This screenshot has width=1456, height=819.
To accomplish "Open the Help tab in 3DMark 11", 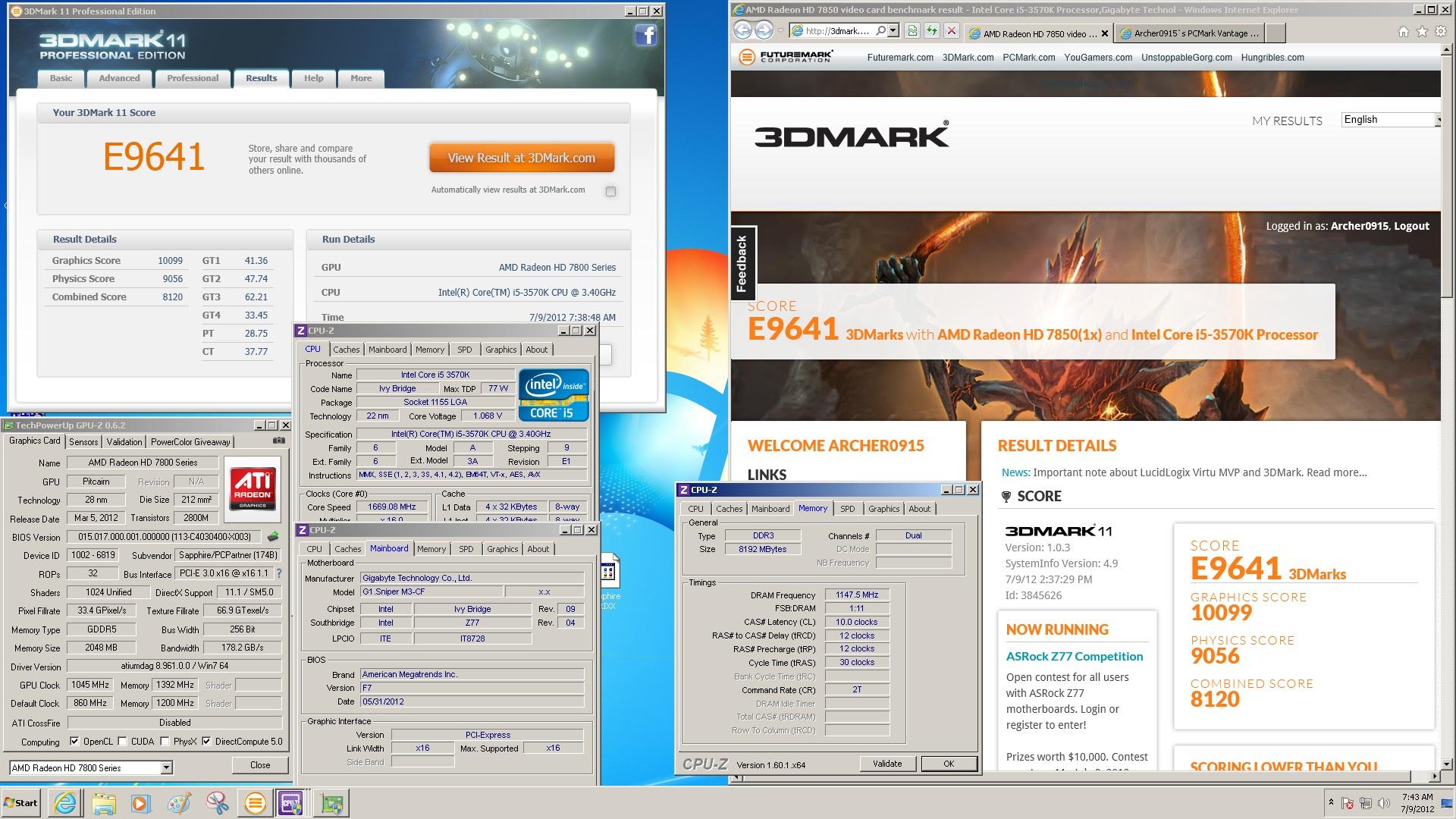I will tap(313, 78).
